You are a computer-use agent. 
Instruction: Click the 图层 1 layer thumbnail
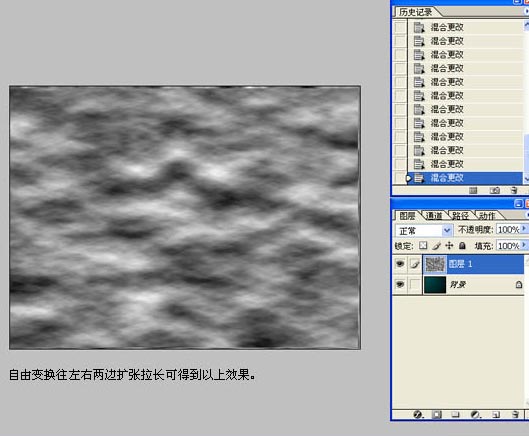coord(435,264)
